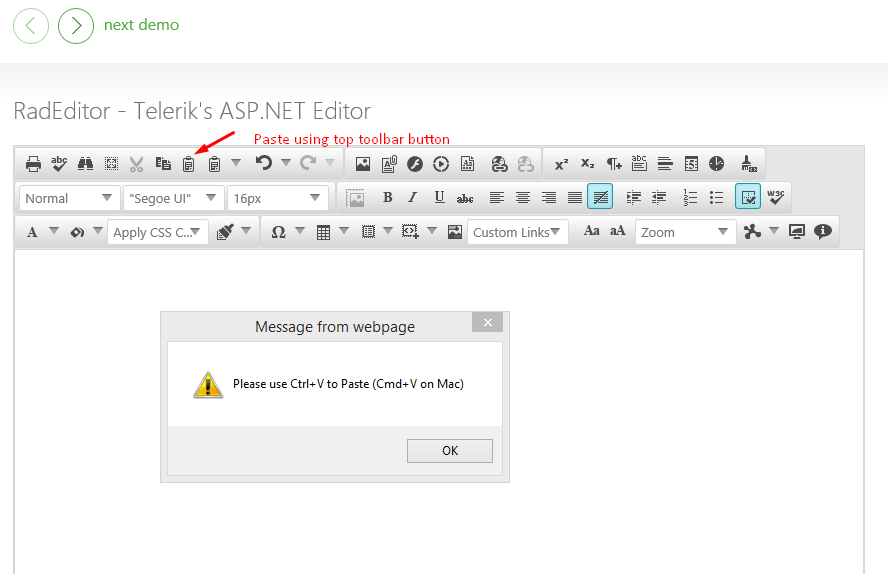Click the Outdent icon
Screen dimensions: 888x574
coord(659,198)
